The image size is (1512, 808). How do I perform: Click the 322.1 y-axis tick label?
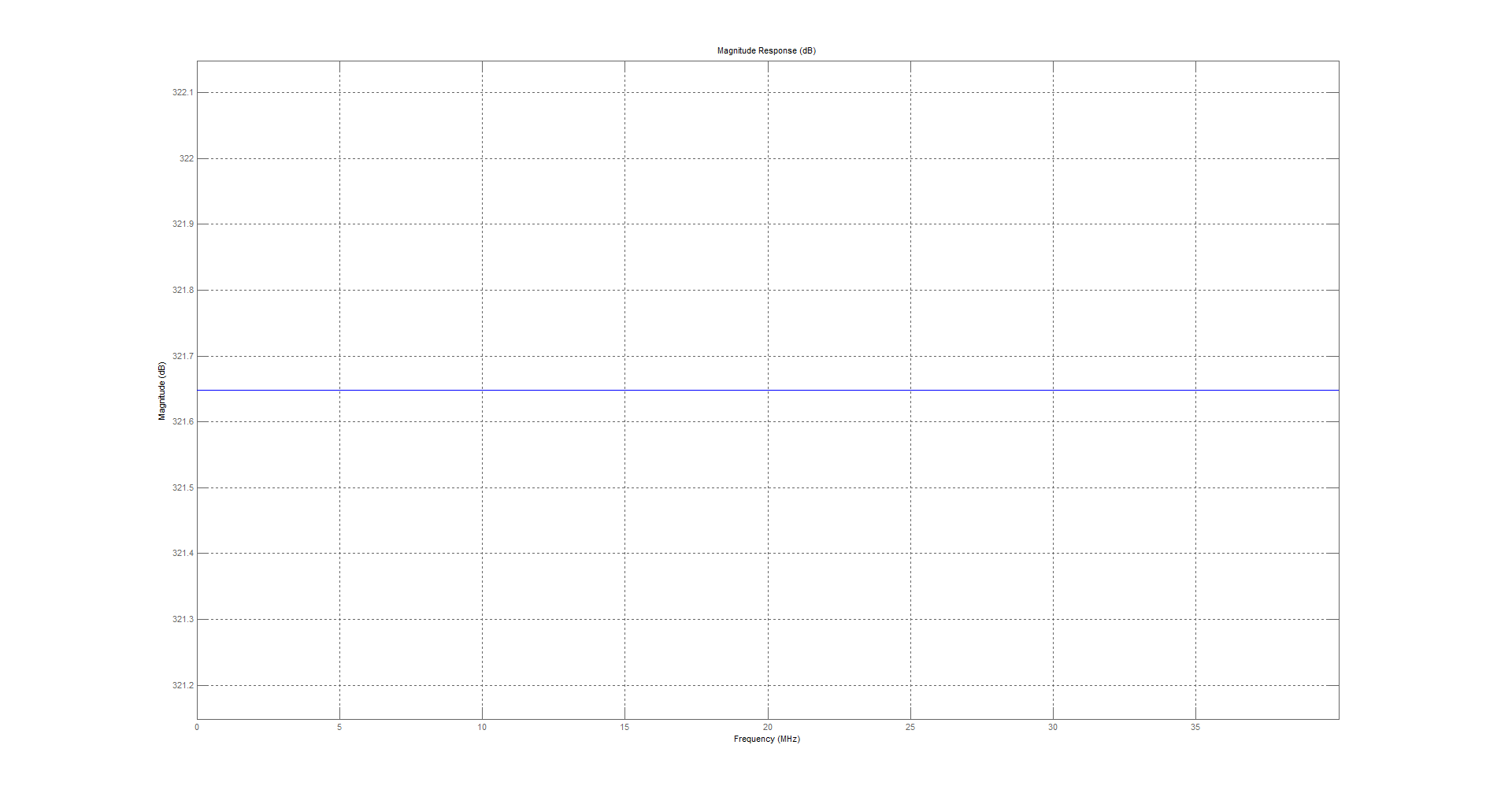[x=183, y=92]
